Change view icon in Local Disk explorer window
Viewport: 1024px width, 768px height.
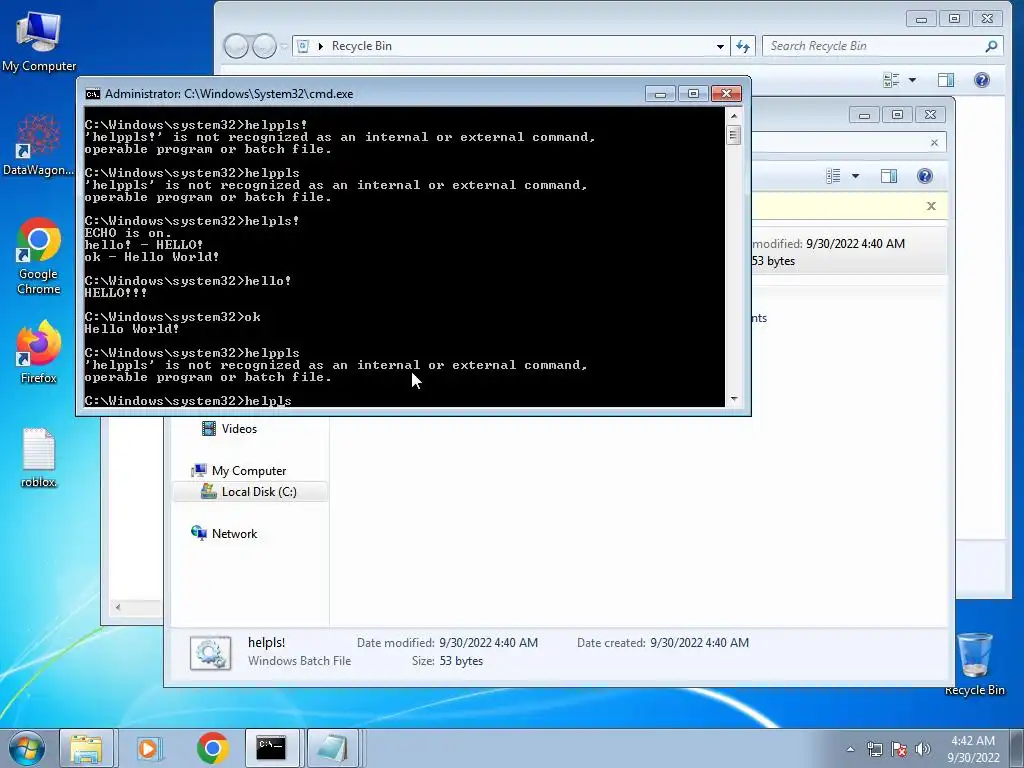(833, 176)
